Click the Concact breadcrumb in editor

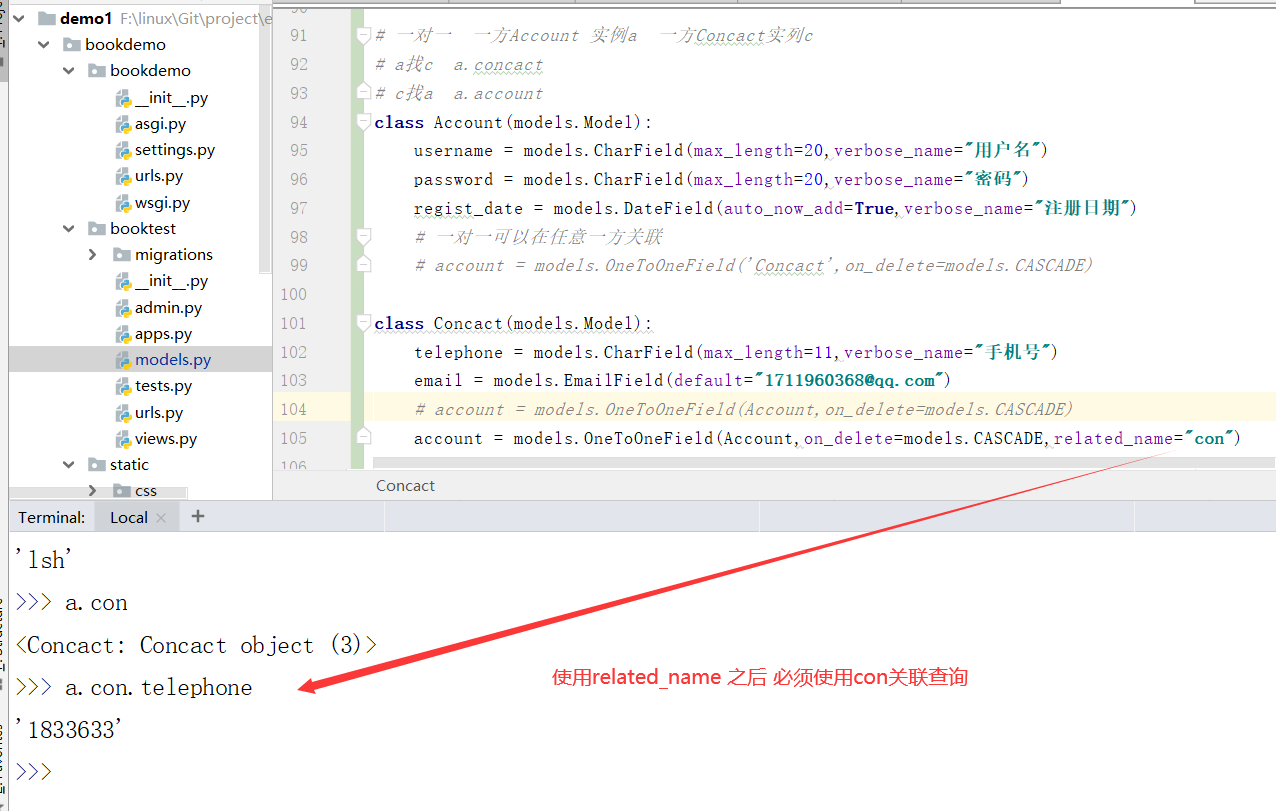405,485
